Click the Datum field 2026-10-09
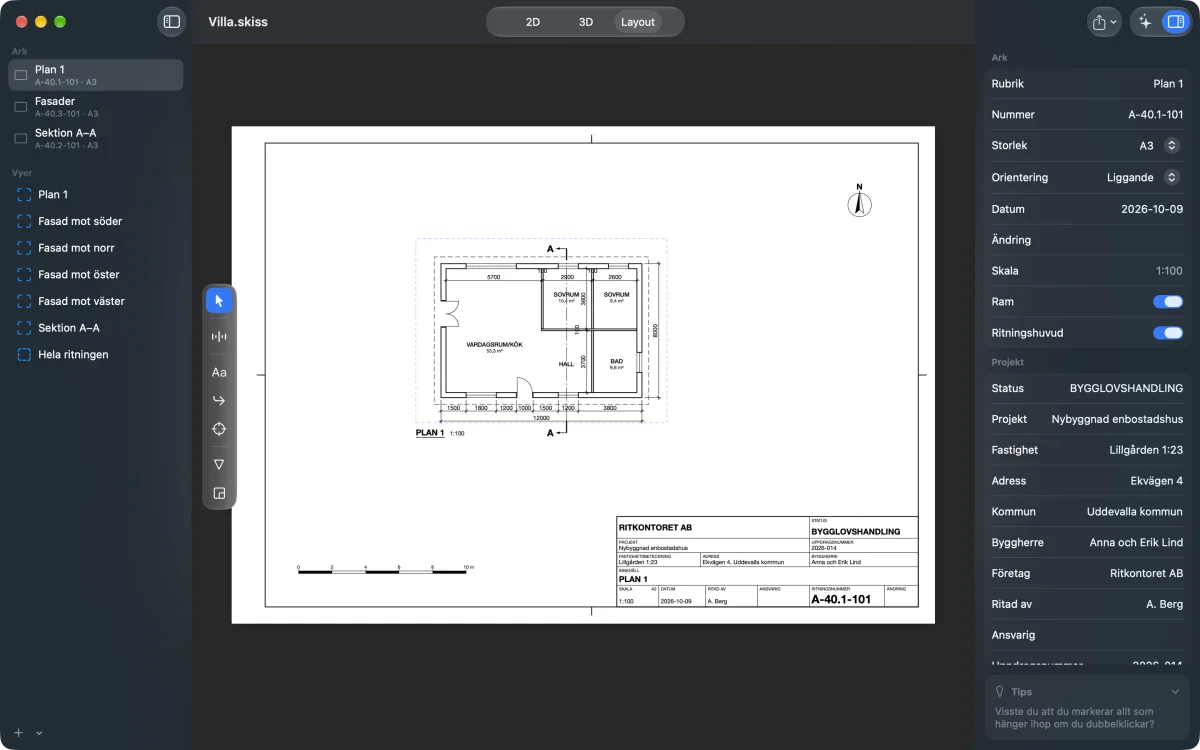Screen dimensions: 1200x750 click(1087, 209)
